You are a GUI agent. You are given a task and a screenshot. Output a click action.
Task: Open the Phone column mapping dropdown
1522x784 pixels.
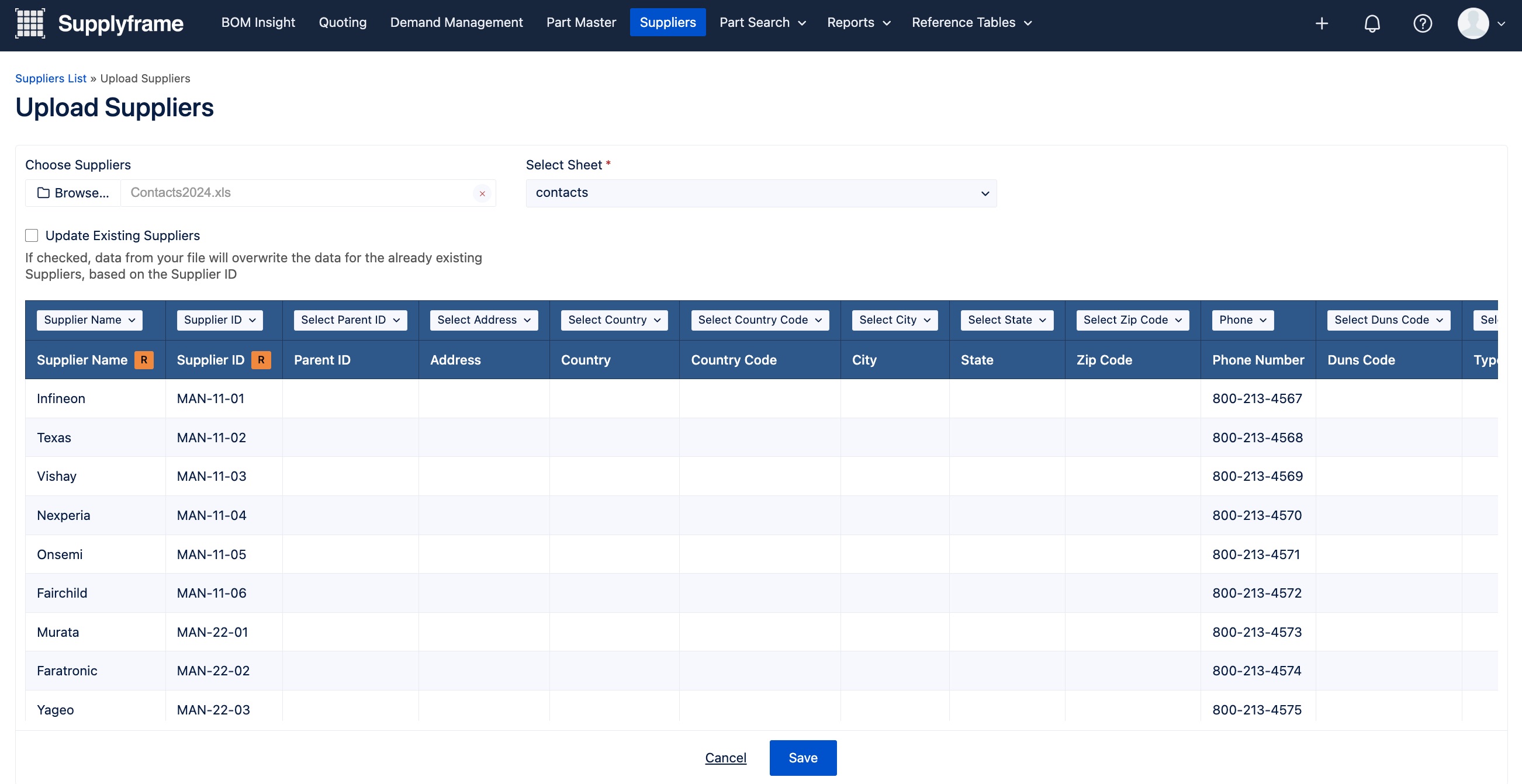[1243, 320]
